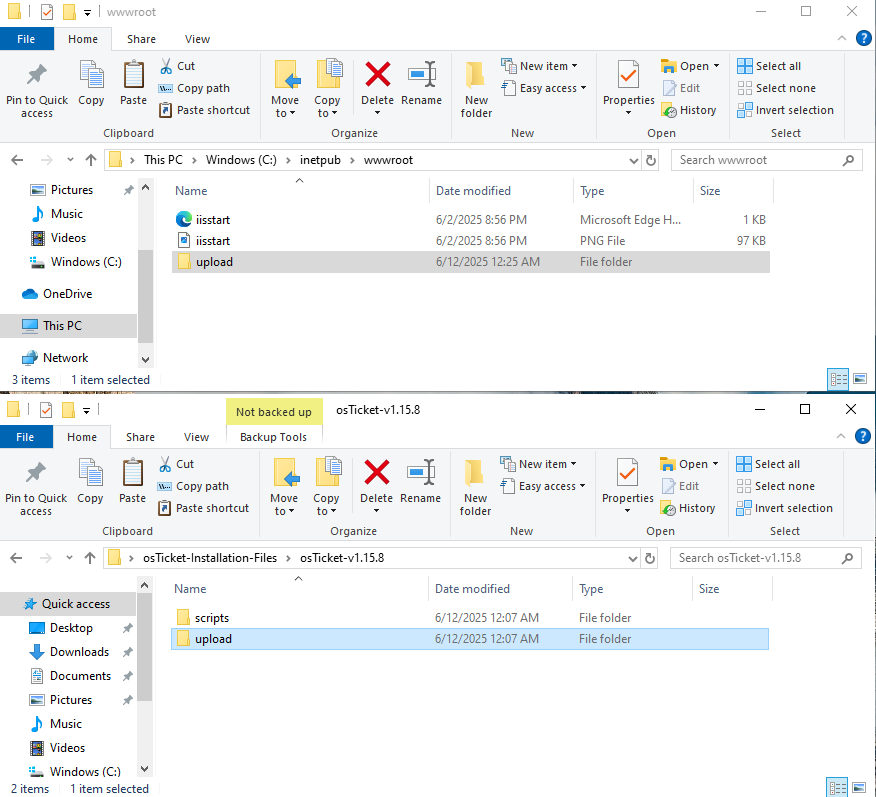Click History in the wwwroot window ribbon
Image resolution: width=876 pixels, height=797 pixels.
coord(689,110)
